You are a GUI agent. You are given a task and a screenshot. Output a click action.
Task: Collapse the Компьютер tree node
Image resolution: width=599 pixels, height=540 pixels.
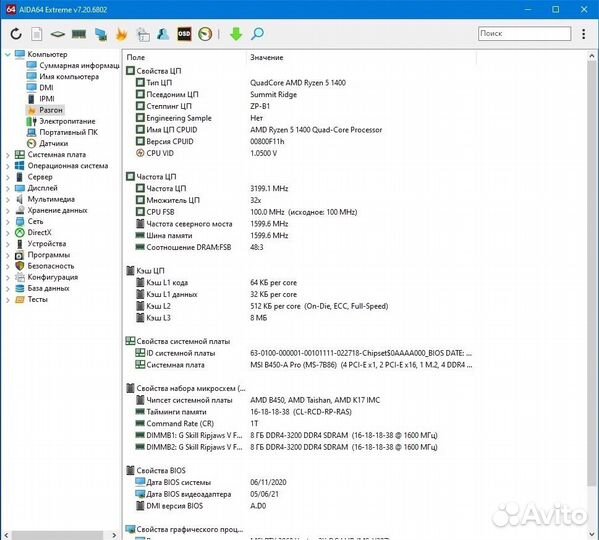pyautogui.click(x=7, y=55)
